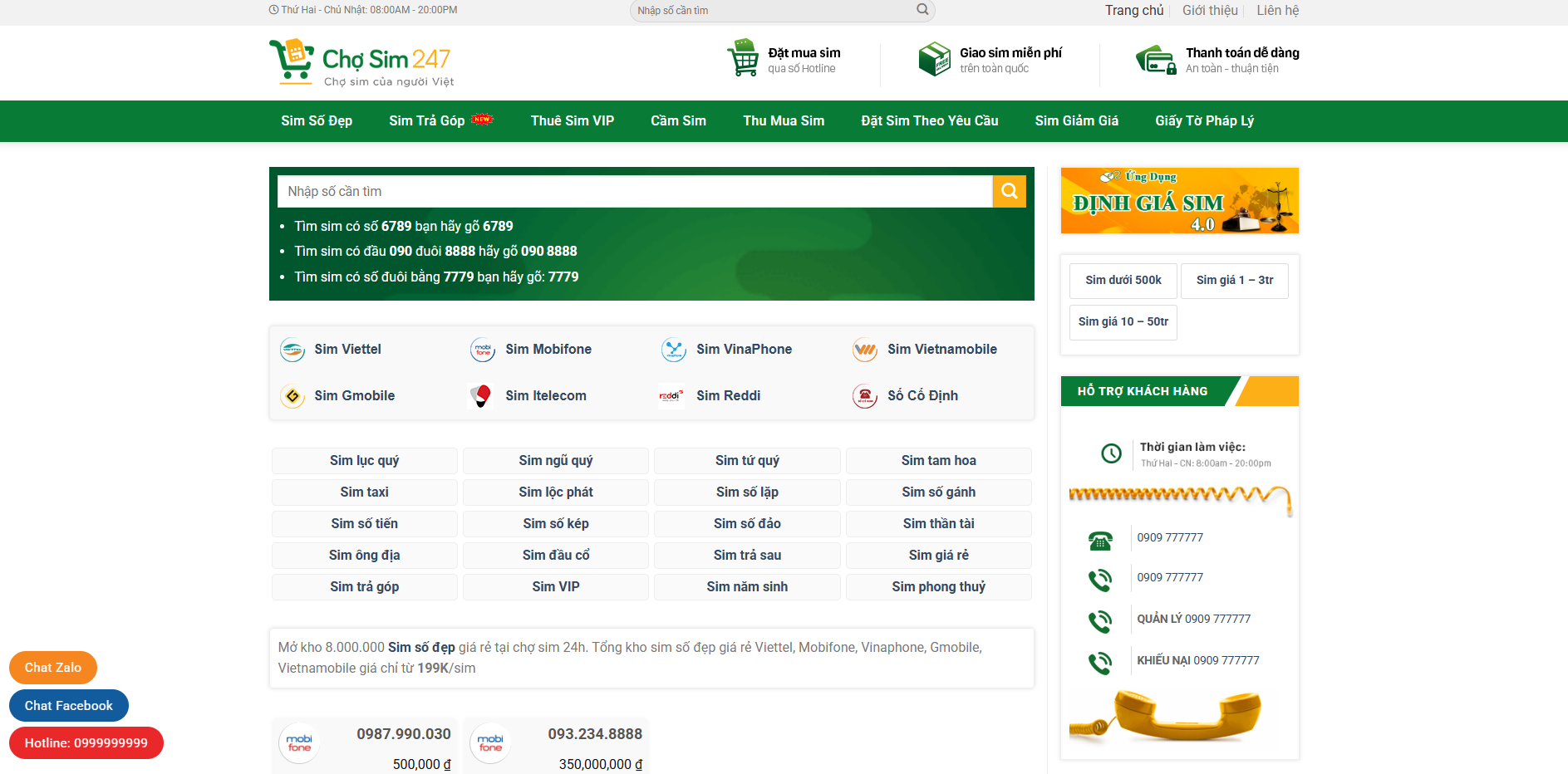Choose Sim số đảo category
The width and height of the screenshot is (1568, 774).
point(747,524)
